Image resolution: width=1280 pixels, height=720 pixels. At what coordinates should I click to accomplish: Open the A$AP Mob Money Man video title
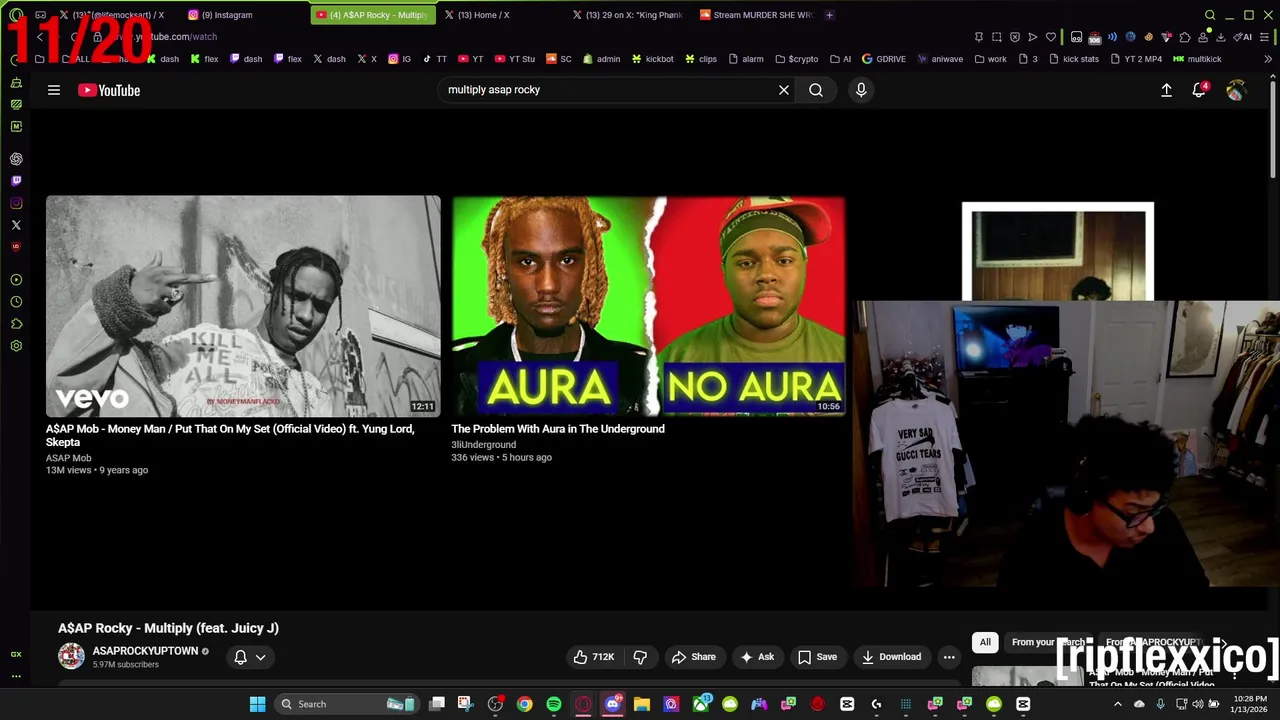[x=230, y=435]
